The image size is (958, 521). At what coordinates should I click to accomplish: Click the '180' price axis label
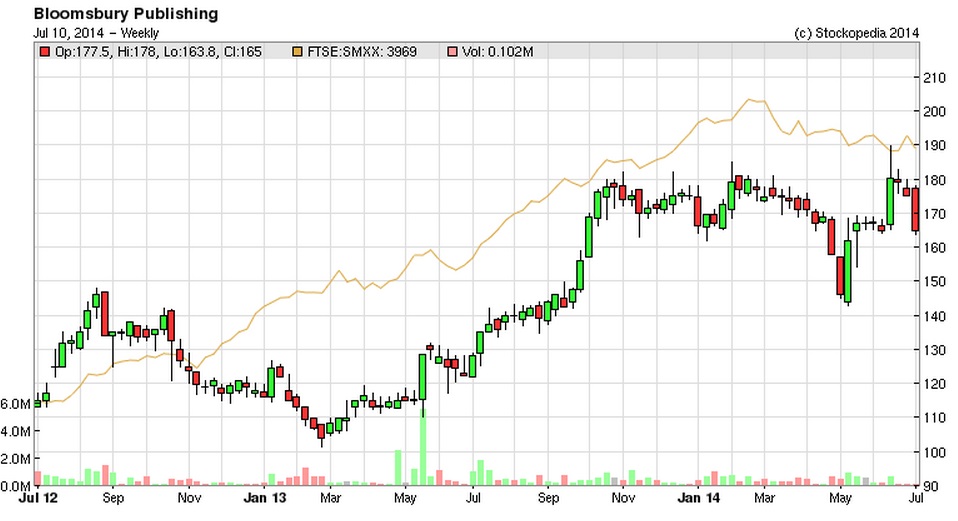[935, 180]
